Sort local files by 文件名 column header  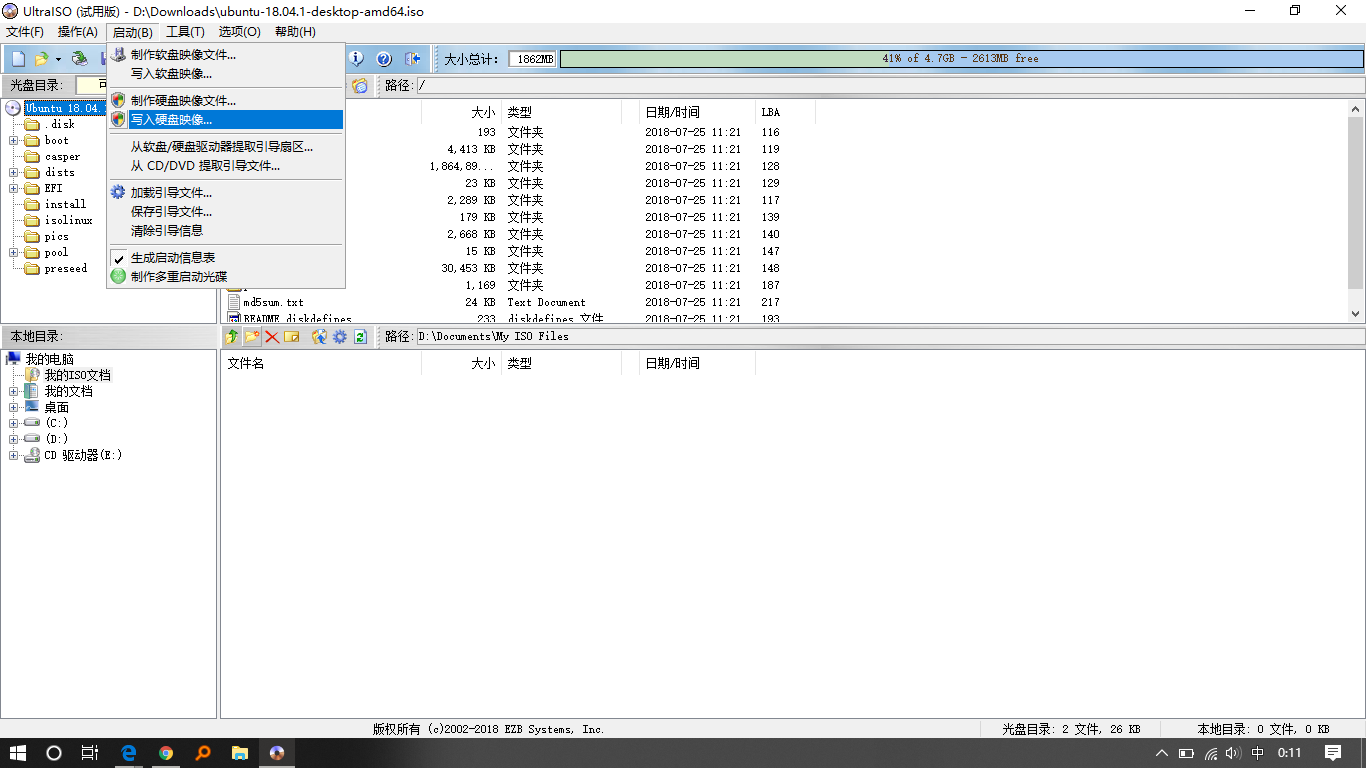click(321, 364)
